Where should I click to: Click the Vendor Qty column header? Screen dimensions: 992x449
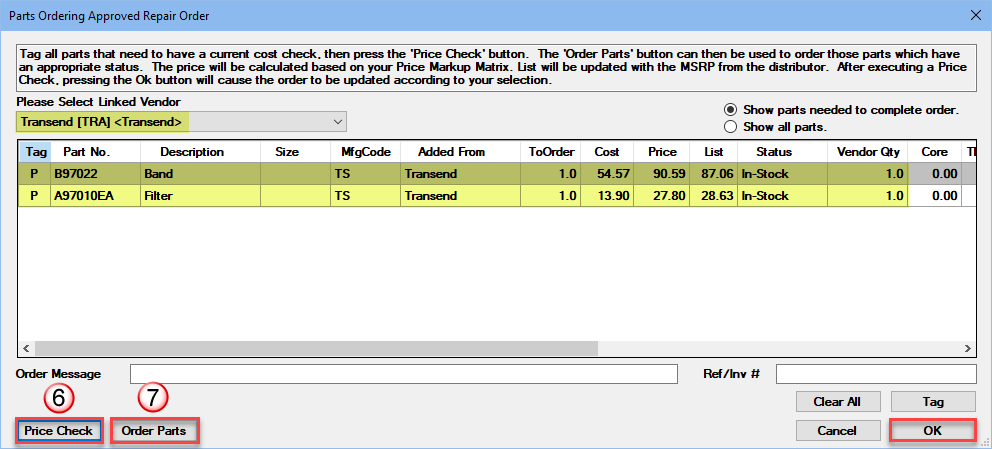[868, 152]
